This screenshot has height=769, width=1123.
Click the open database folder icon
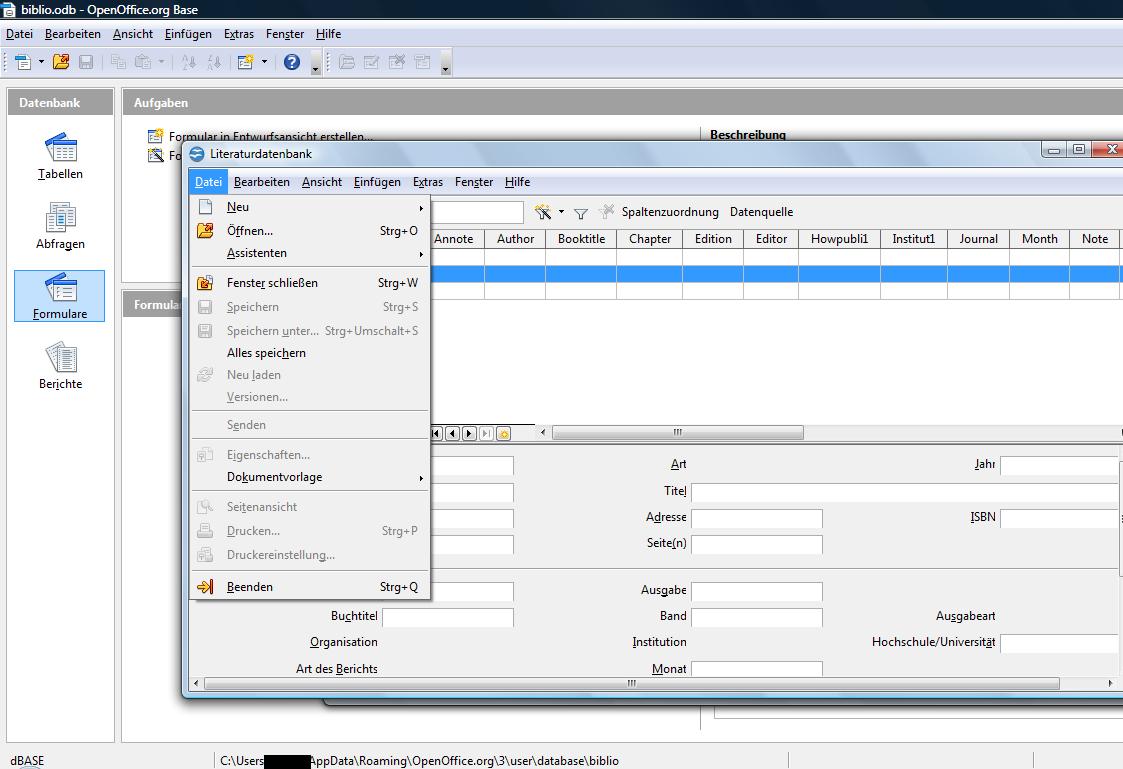coord(61,62)
